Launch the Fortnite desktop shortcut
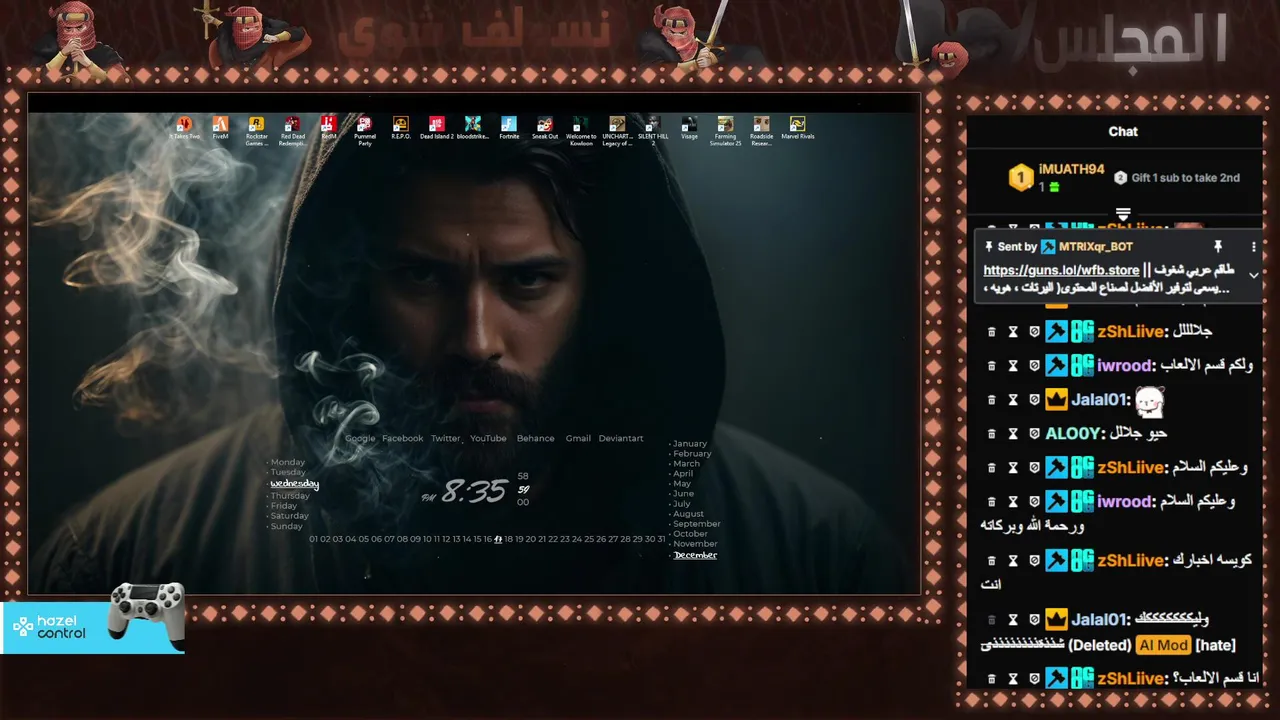This screenshot has width=1280, height=720. pyautogui.click(x=509, y=128)
